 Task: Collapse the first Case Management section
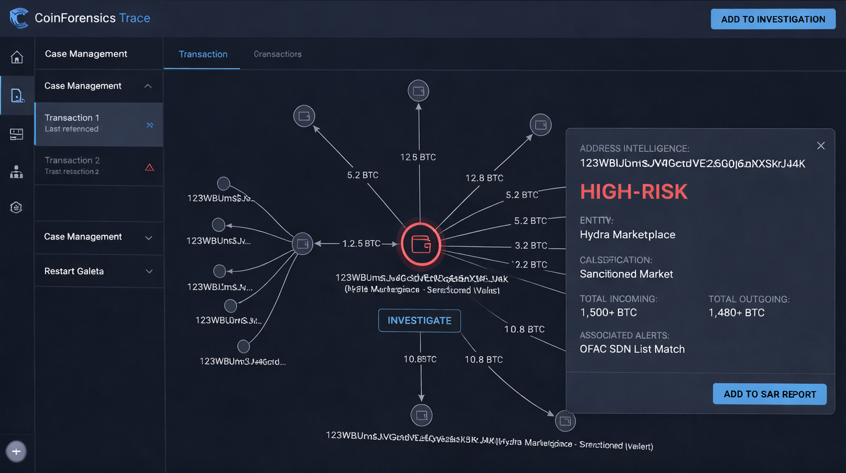148,86
